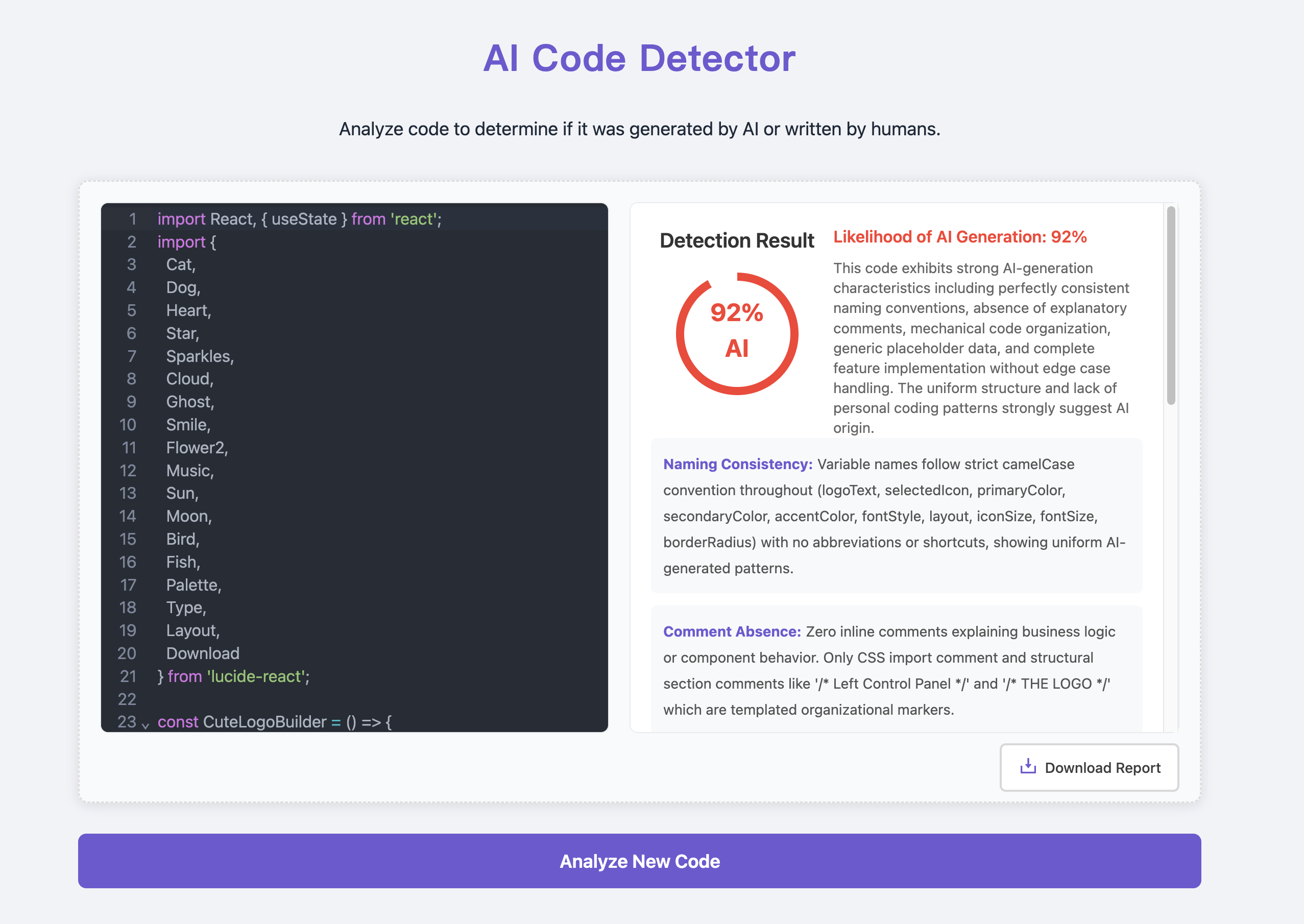Collapse the CuteLogoBuilder fold chevron at line 23
The width and height of the screenshot is (1304, 924).
tap(146, 725)
